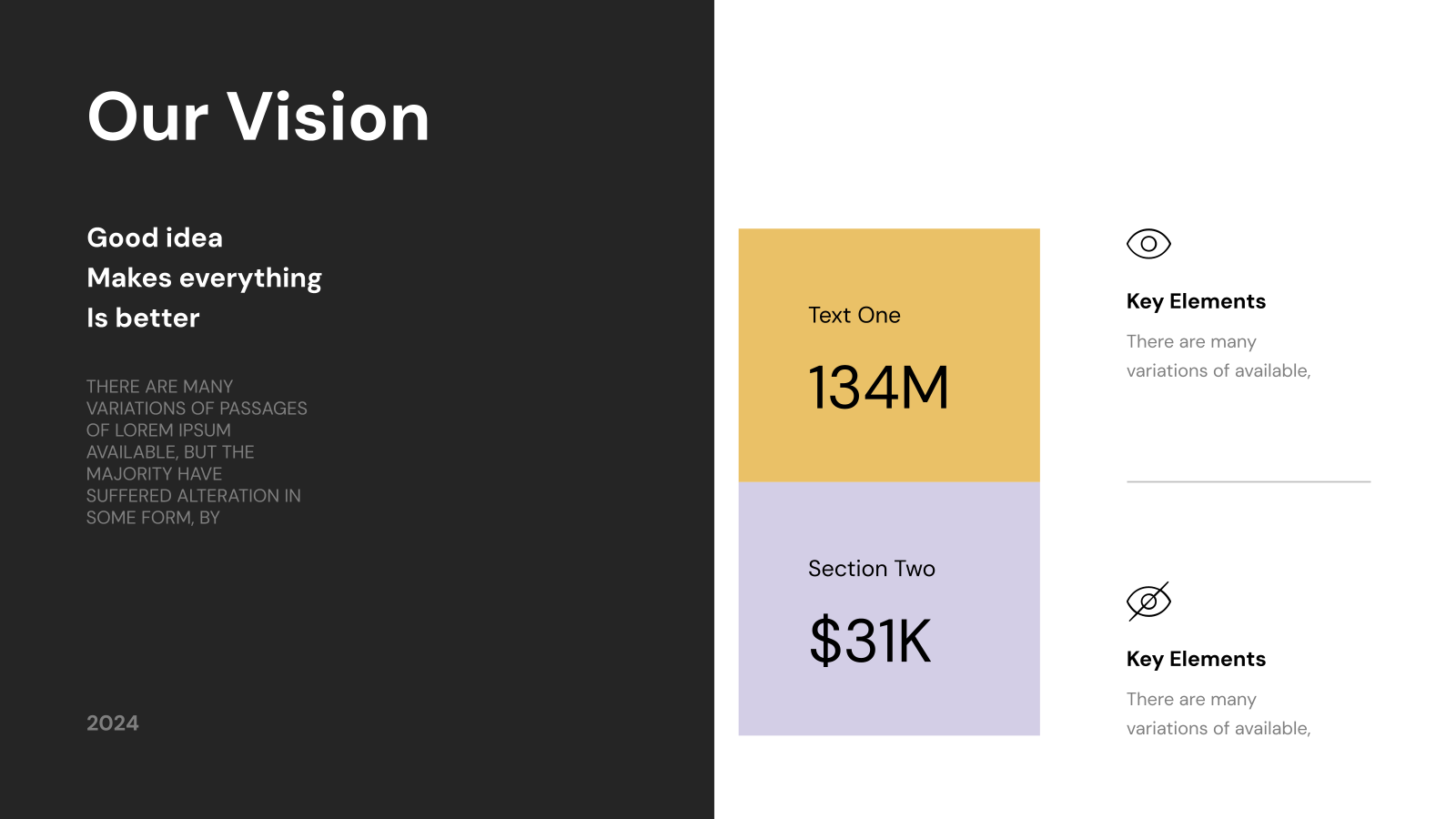Select the $31K figure
1456x819 pixels.
[x=870, y=641]
